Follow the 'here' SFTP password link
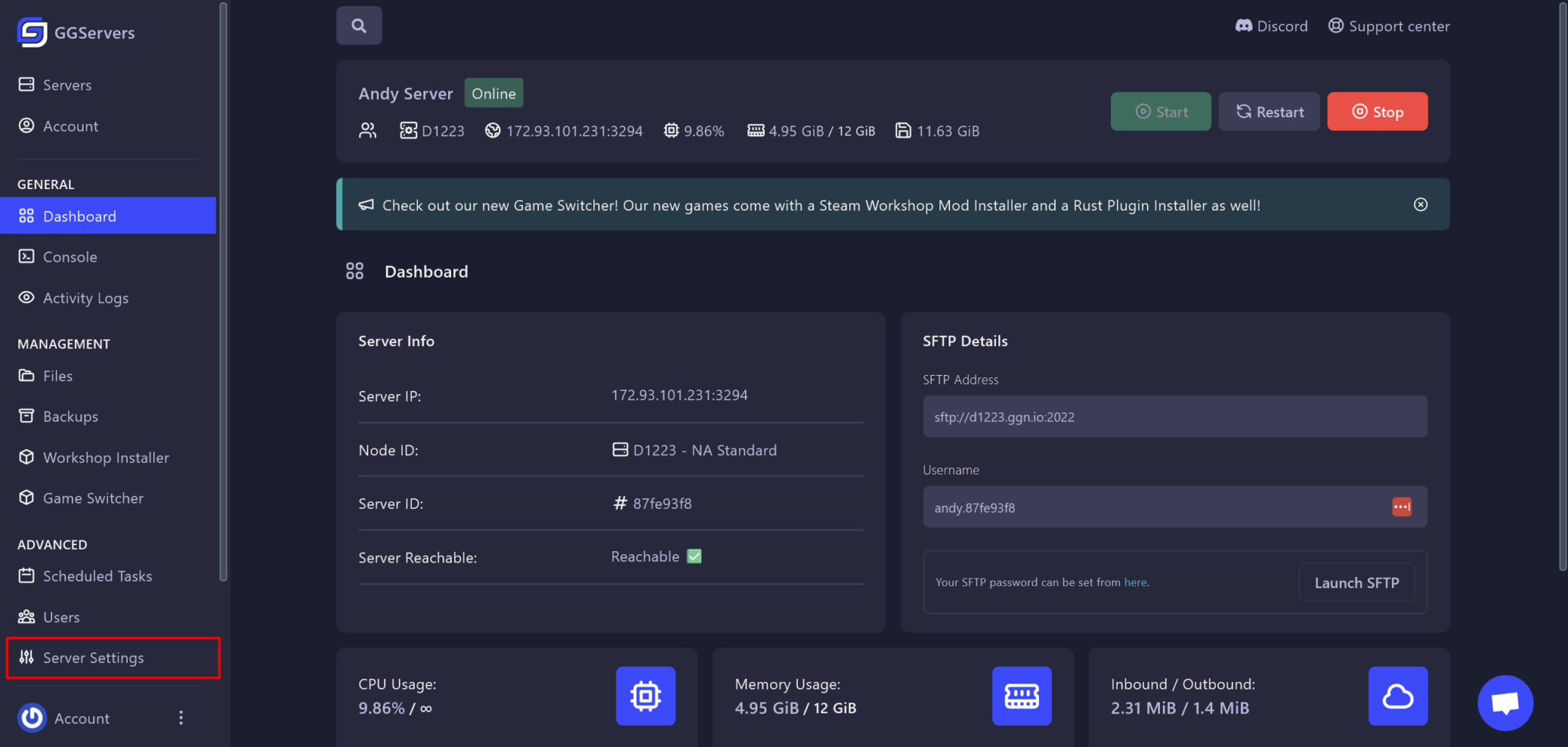 1135,582
